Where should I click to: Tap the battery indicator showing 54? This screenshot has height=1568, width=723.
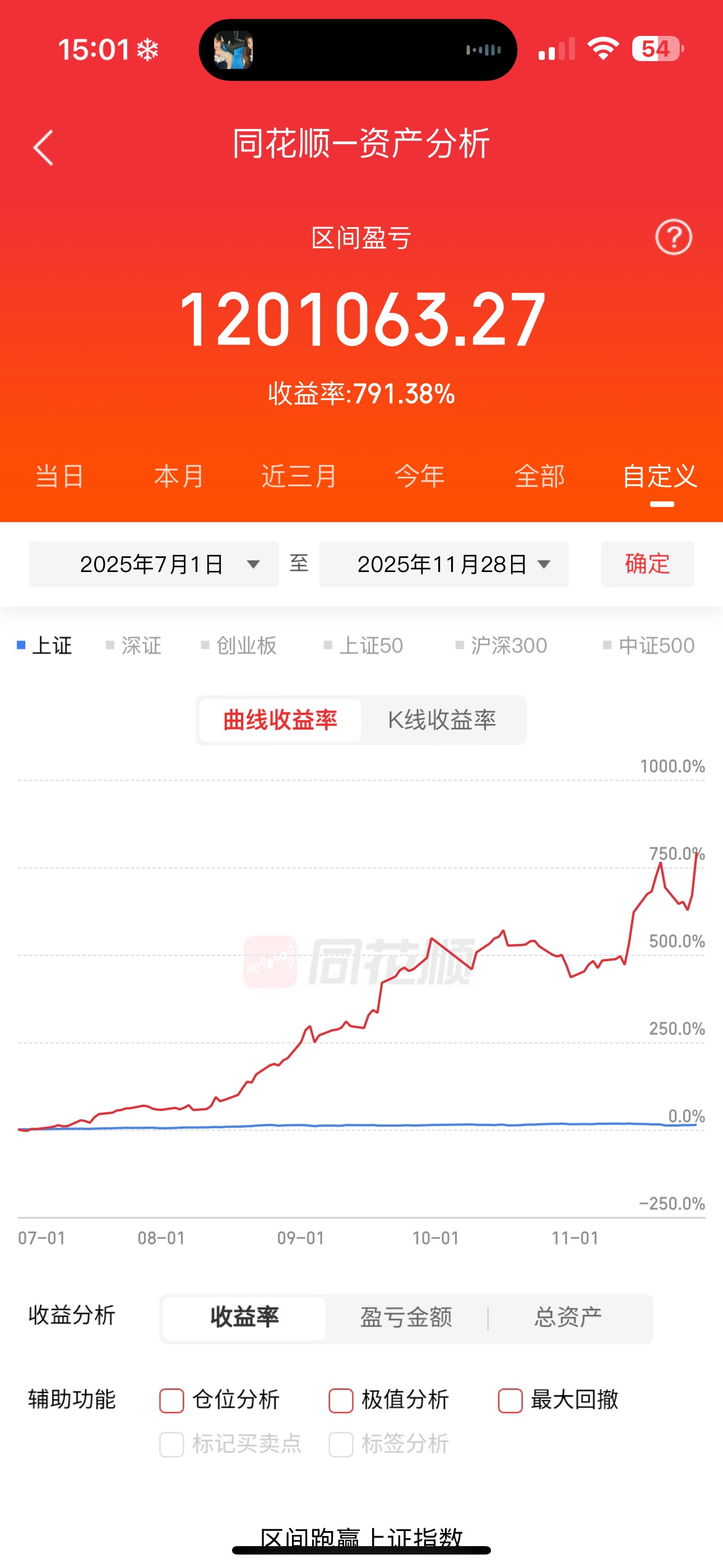click(x=657, y=49)
